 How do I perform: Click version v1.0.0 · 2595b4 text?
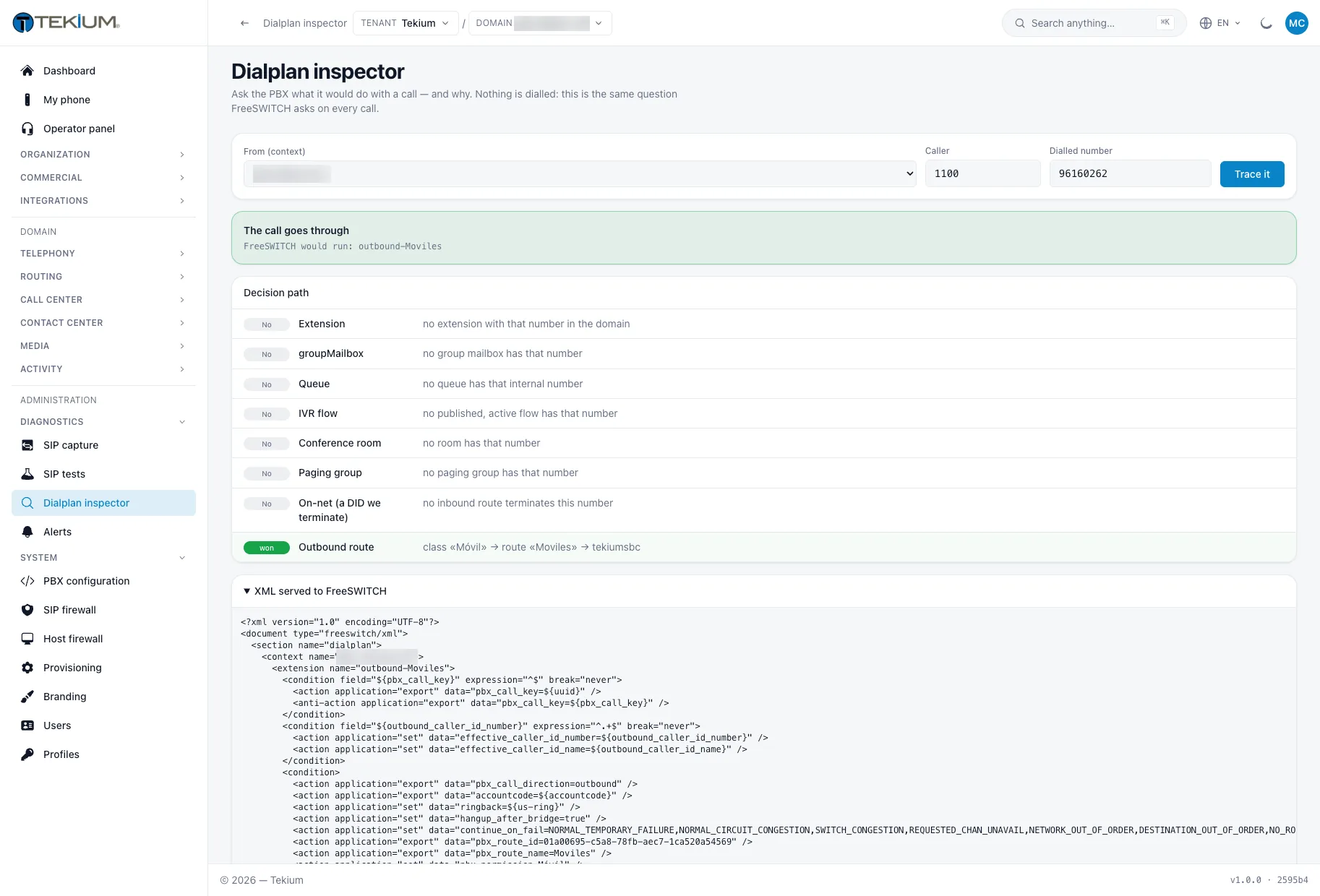1269,880
